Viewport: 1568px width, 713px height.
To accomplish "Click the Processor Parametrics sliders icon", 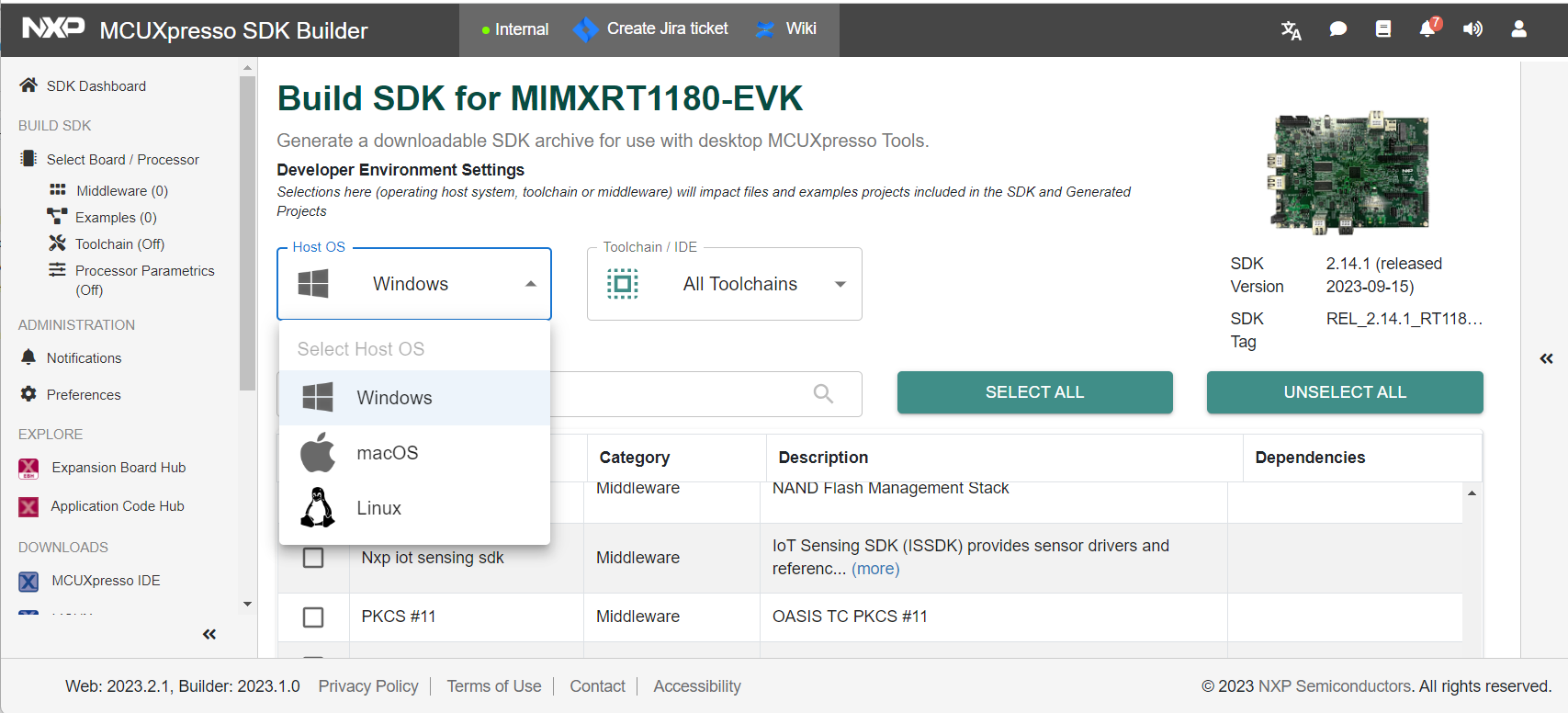I will 57,270.
